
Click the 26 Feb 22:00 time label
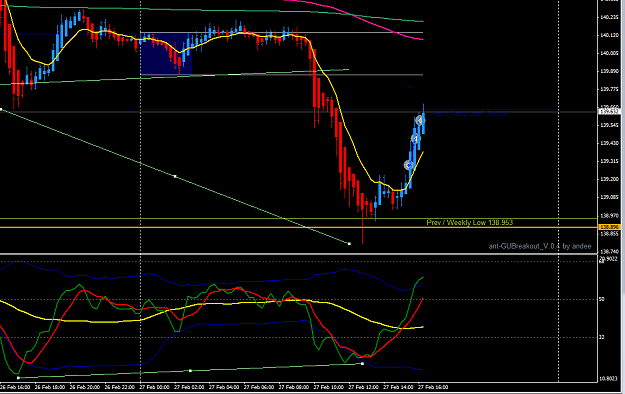pos(120,387)
